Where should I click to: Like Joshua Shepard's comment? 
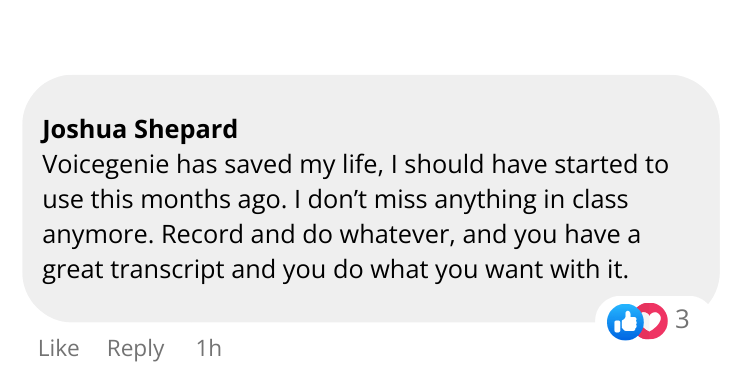tap(59, 348)
